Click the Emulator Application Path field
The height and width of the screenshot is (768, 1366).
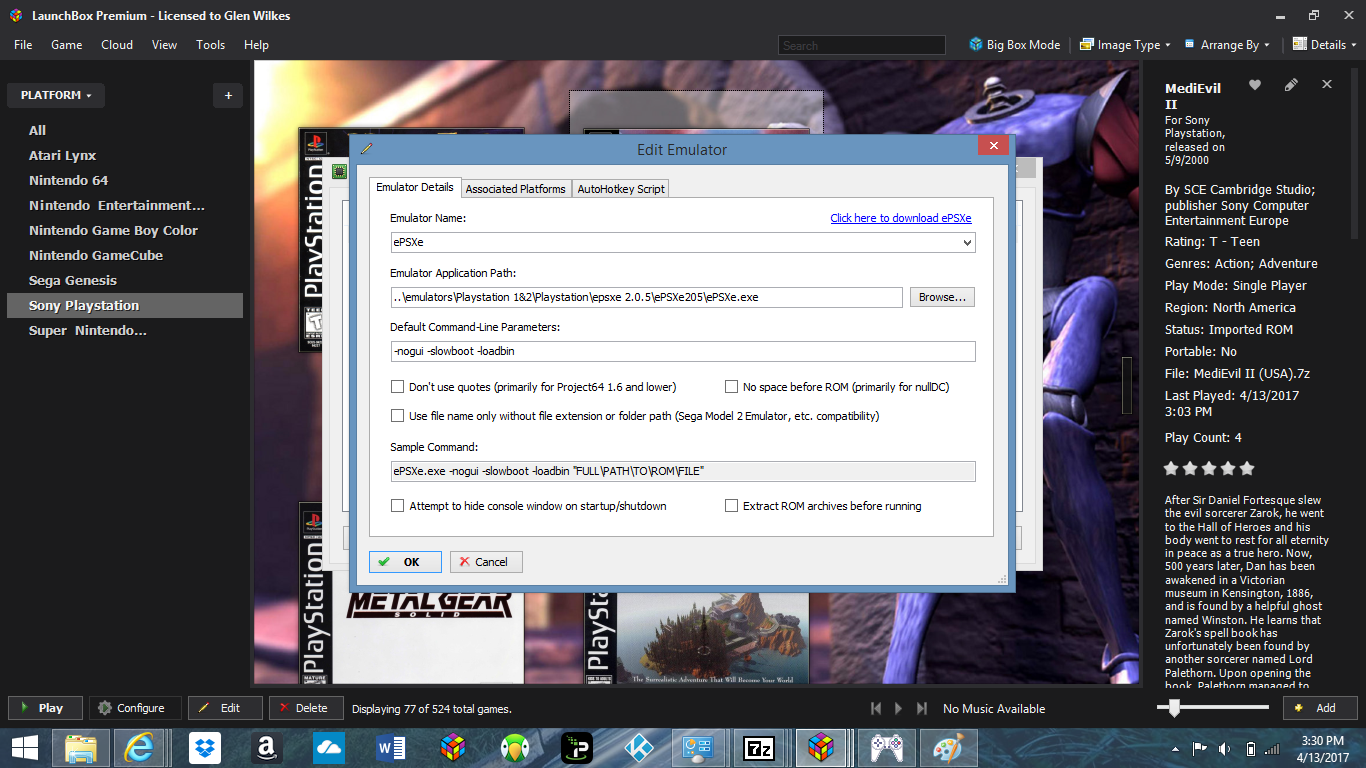(647, 297)
